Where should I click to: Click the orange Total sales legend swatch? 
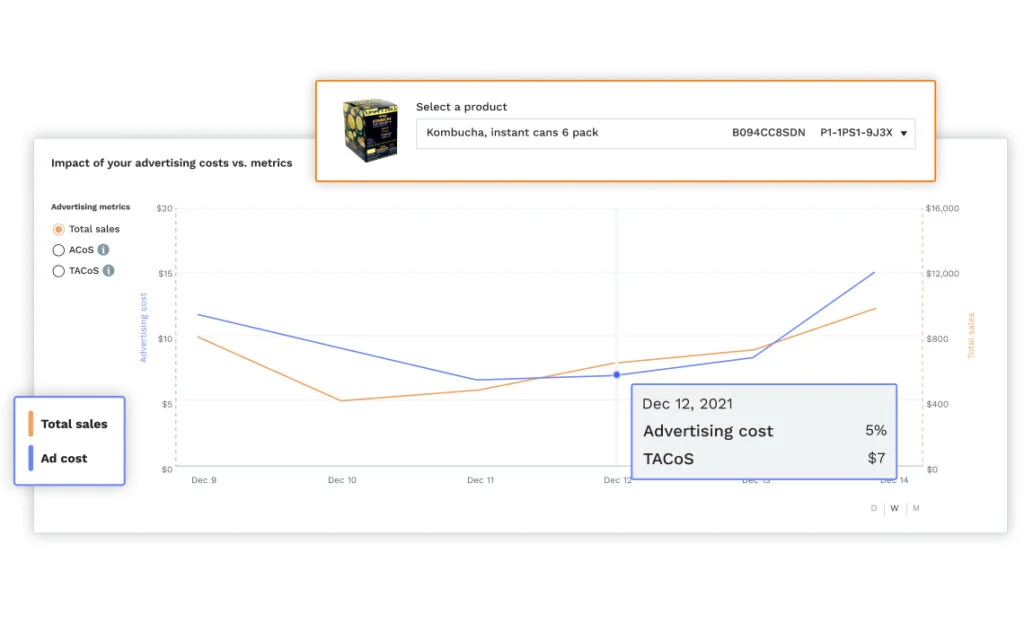[31, 423]
